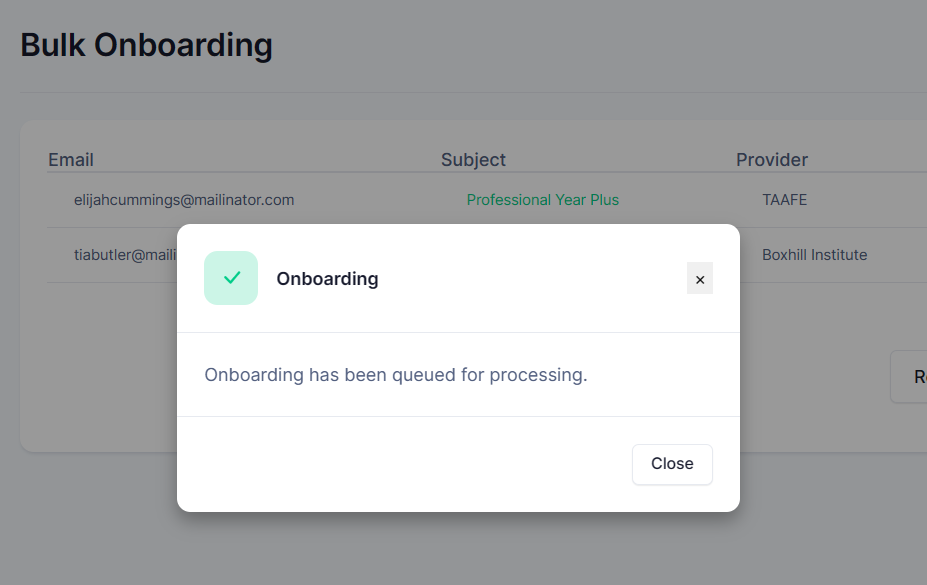Click the TAAFE provider cell

pos(785,200)
